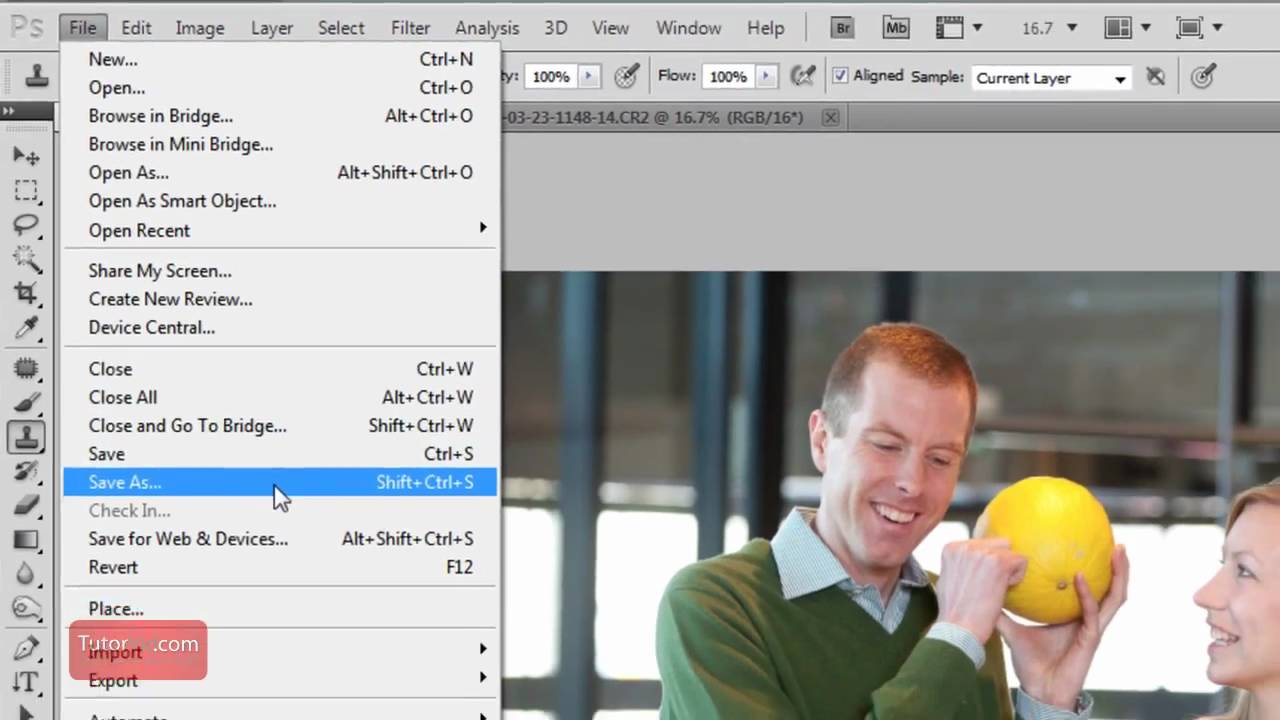Open the View menu

pos(610,28)
